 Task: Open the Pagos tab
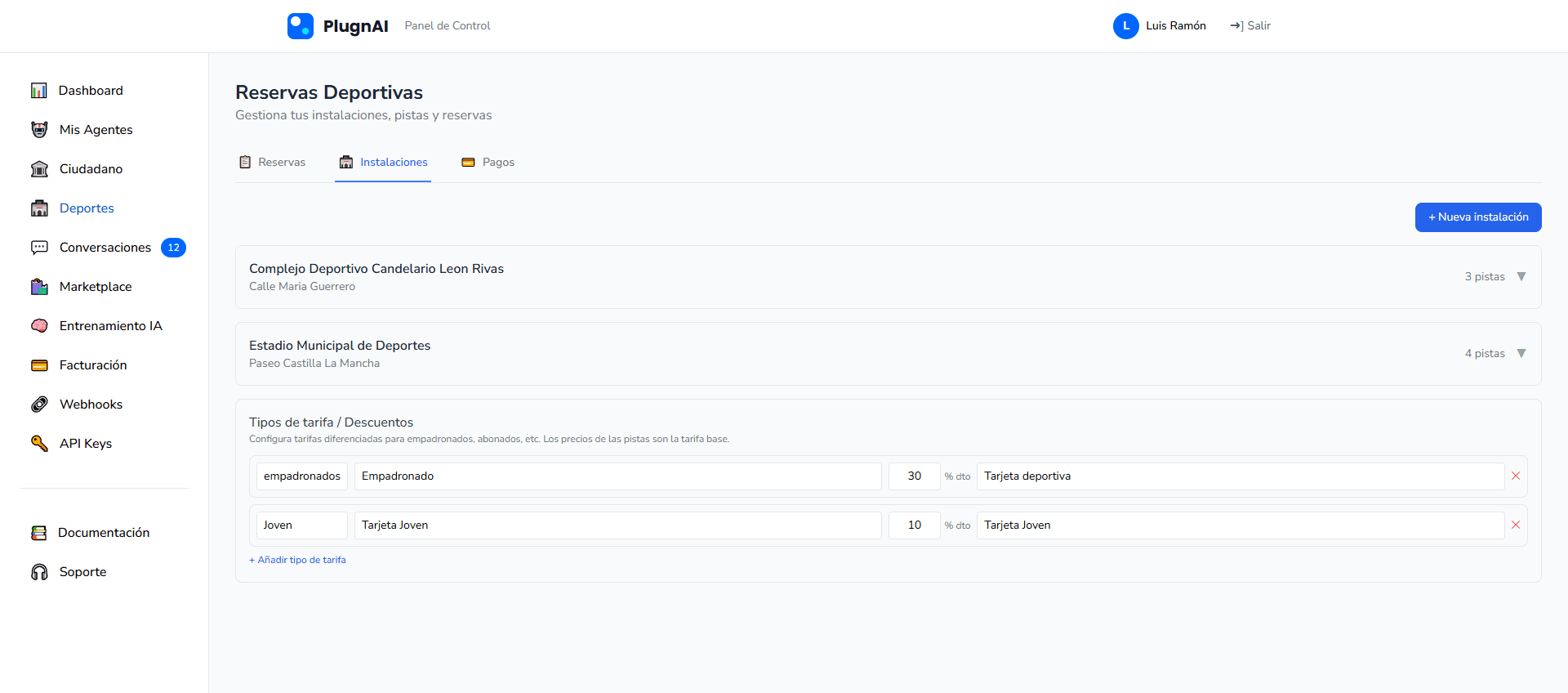[x=488, y=163]
